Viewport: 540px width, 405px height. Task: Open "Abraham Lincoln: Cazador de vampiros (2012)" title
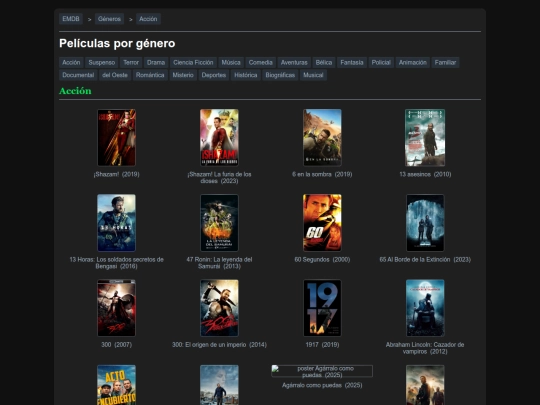click(425, 348)
